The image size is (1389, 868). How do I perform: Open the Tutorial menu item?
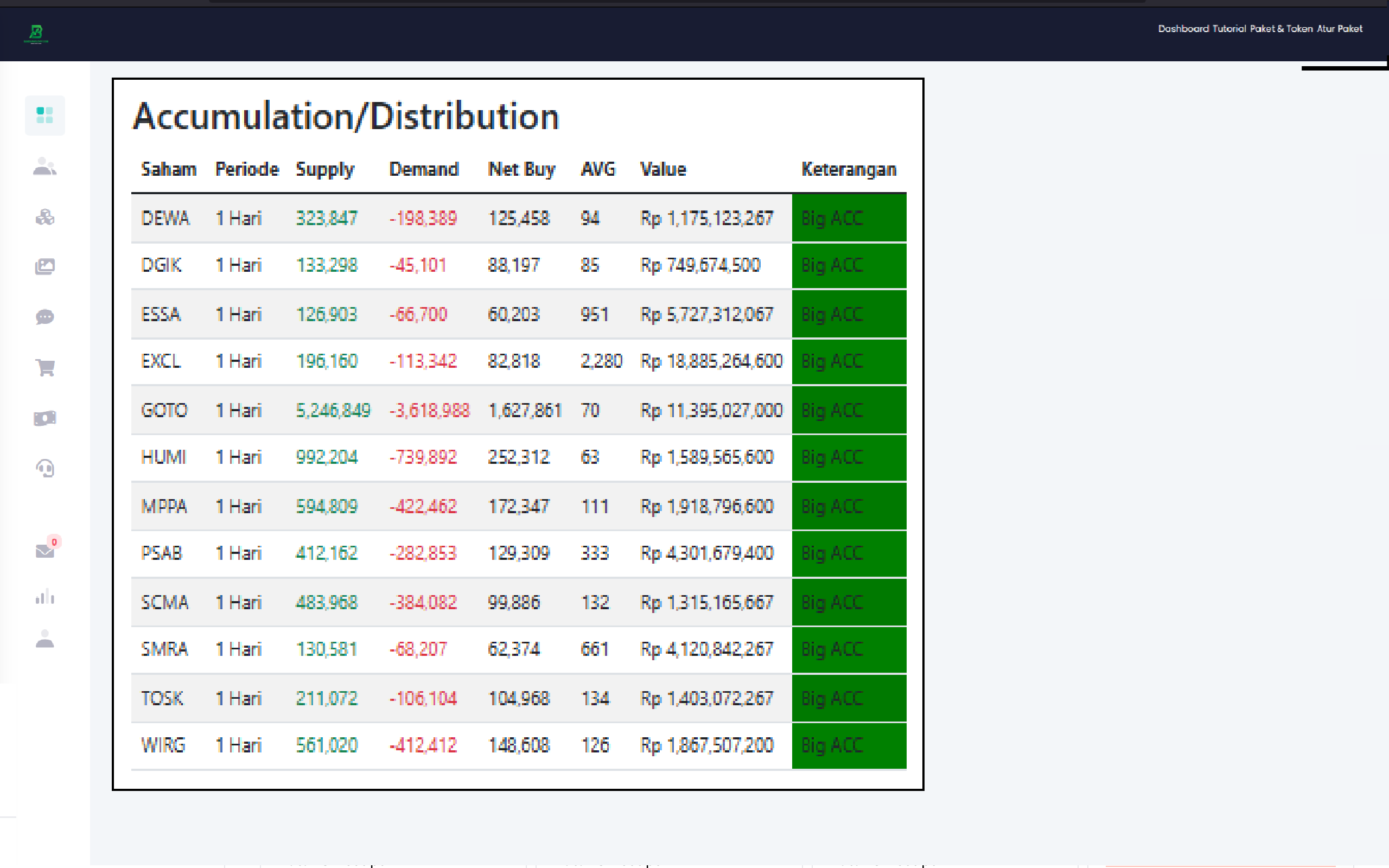tap(1229, 29)
